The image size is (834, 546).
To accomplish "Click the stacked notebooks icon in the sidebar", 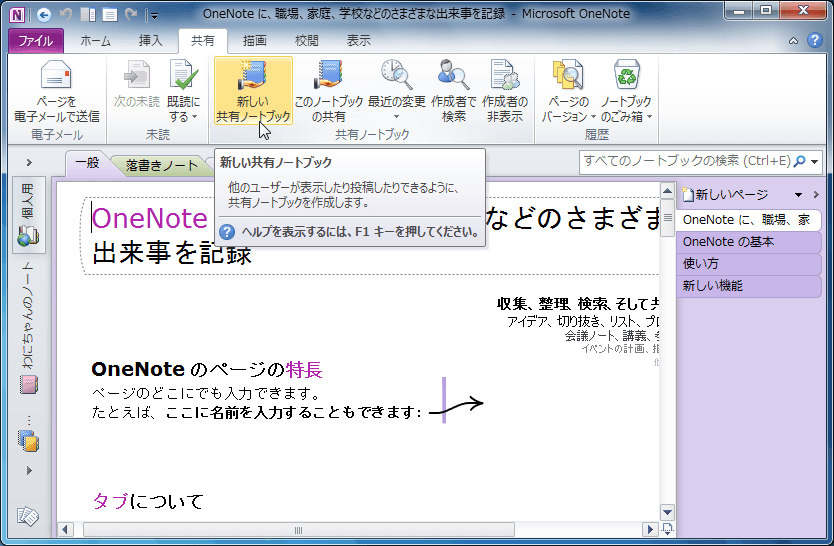I will click(28, 441).
